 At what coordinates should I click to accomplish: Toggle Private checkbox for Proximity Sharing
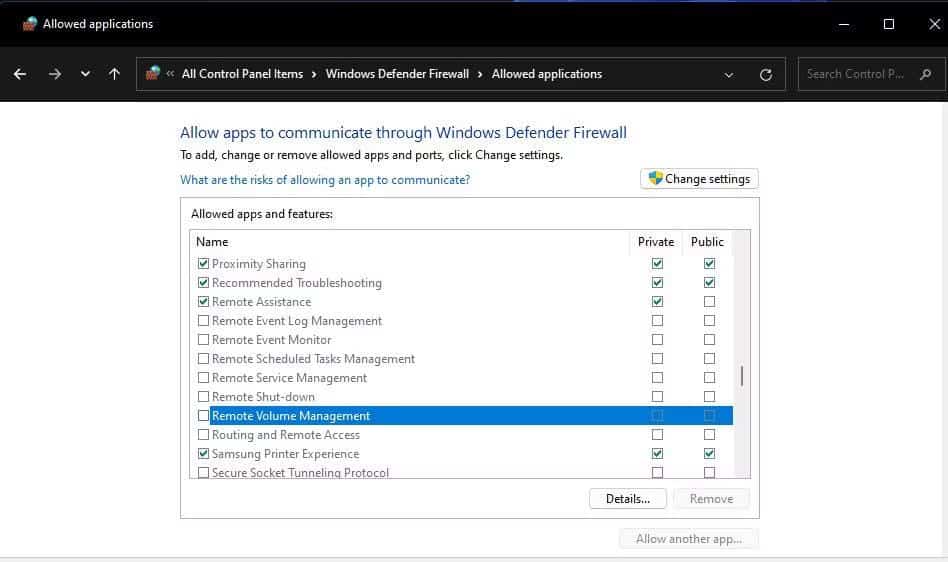coord(657,263)
